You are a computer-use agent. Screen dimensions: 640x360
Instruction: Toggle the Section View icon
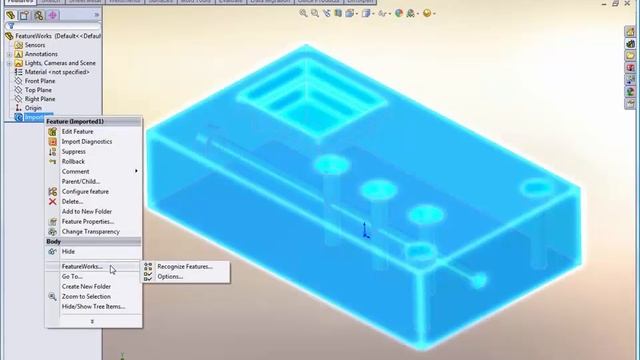point(338,13)
